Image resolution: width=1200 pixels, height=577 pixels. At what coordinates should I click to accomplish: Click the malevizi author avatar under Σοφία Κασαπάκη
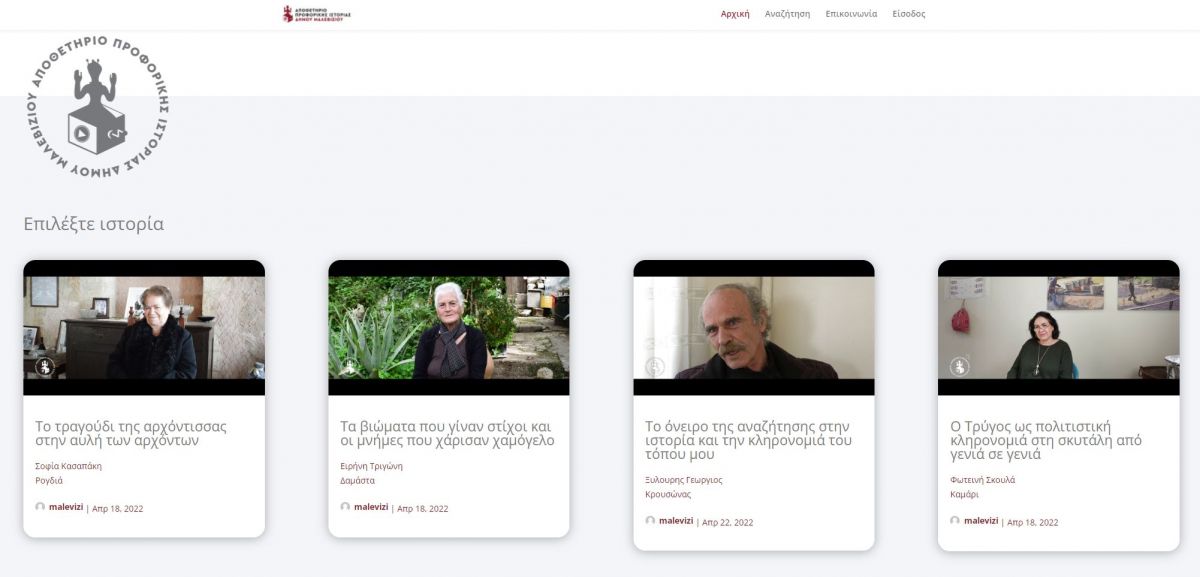click(x=40, y=507)
